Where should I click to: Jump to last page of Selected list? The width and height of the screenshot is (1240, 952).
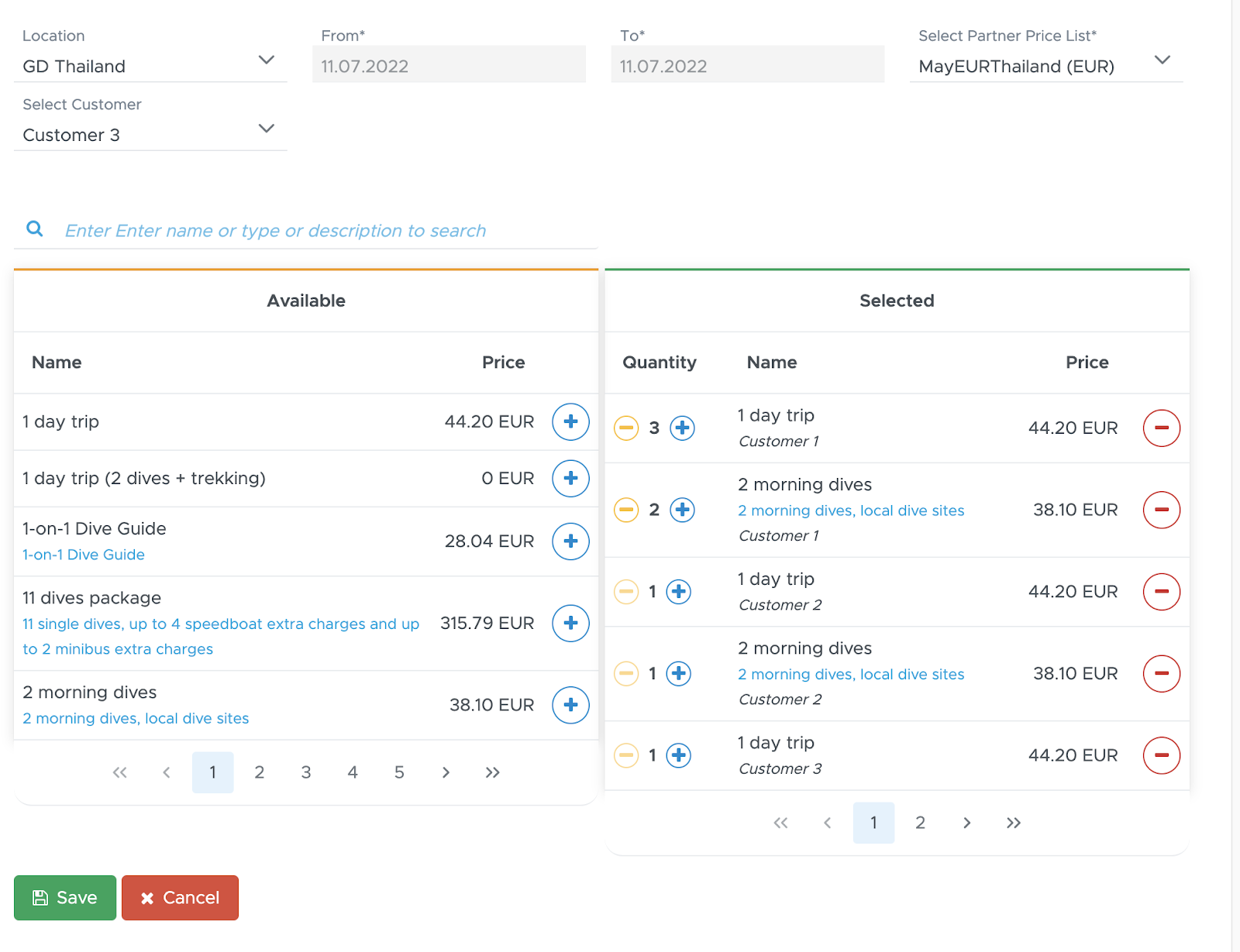pyautogui.click(x=1014, y=823)
